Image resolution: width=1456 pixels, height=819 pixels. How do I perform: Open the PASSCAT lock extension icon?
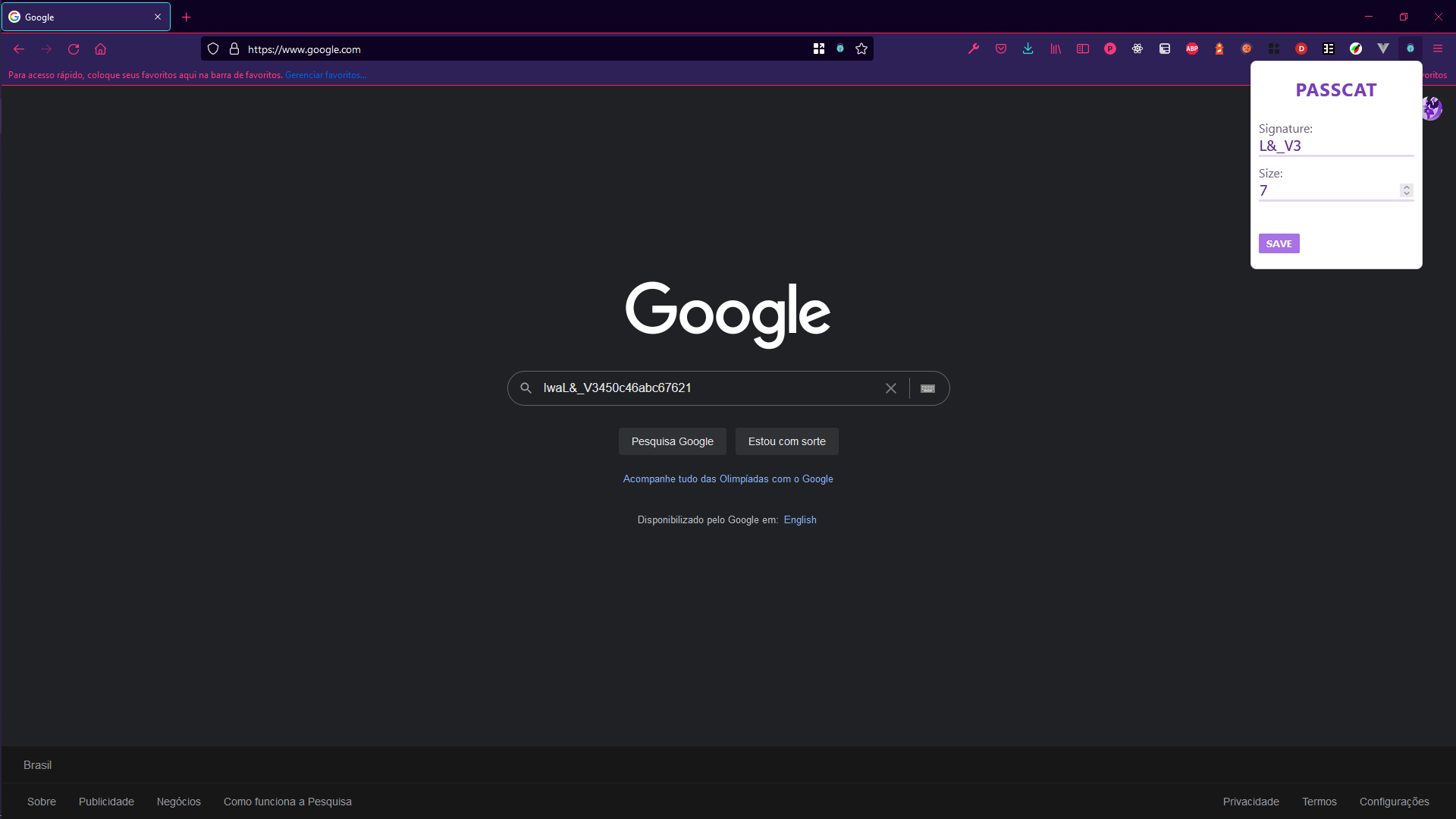tap(1410, 49)
